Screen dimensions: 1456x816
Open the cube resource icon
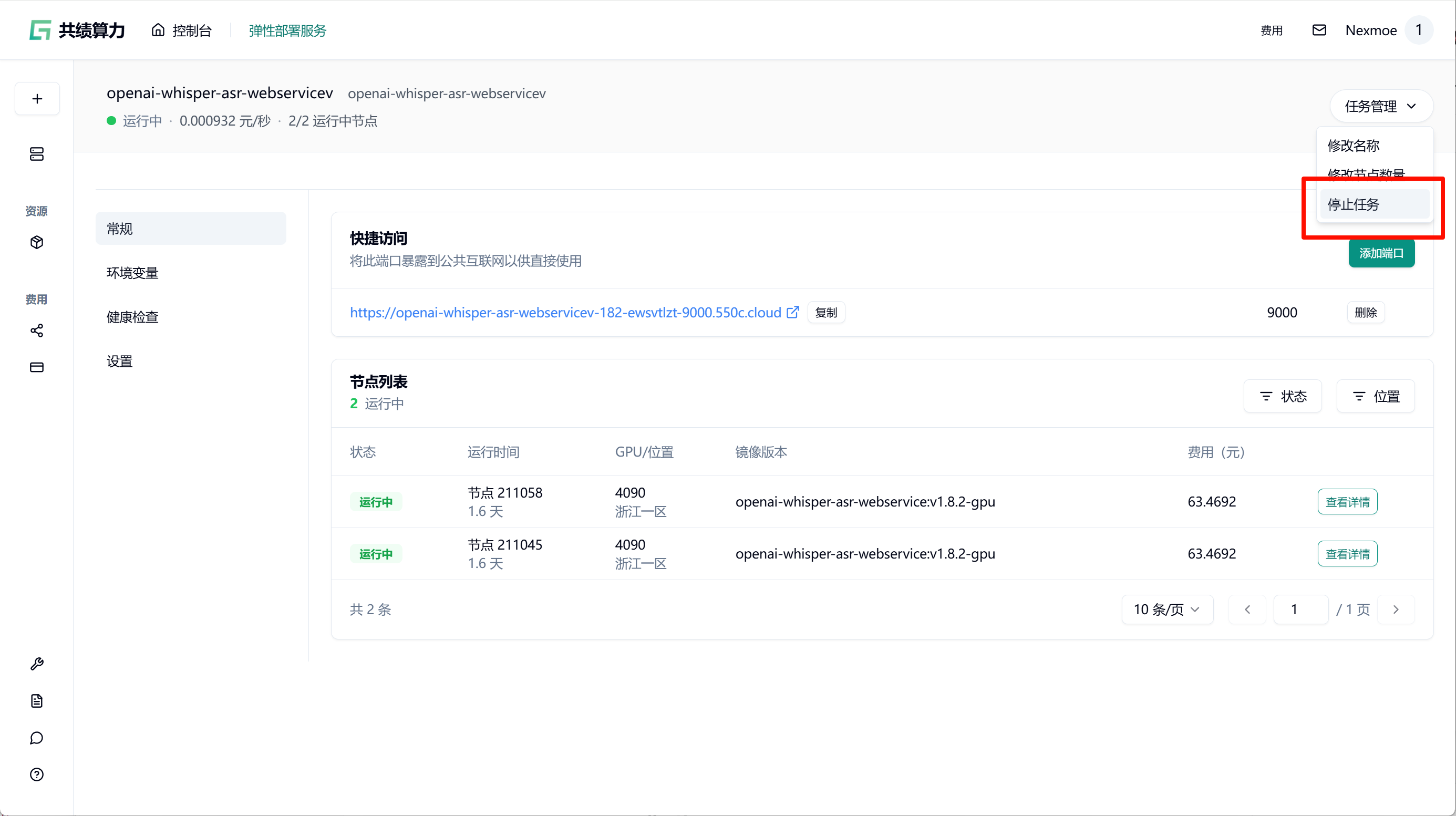pos(37,242)
